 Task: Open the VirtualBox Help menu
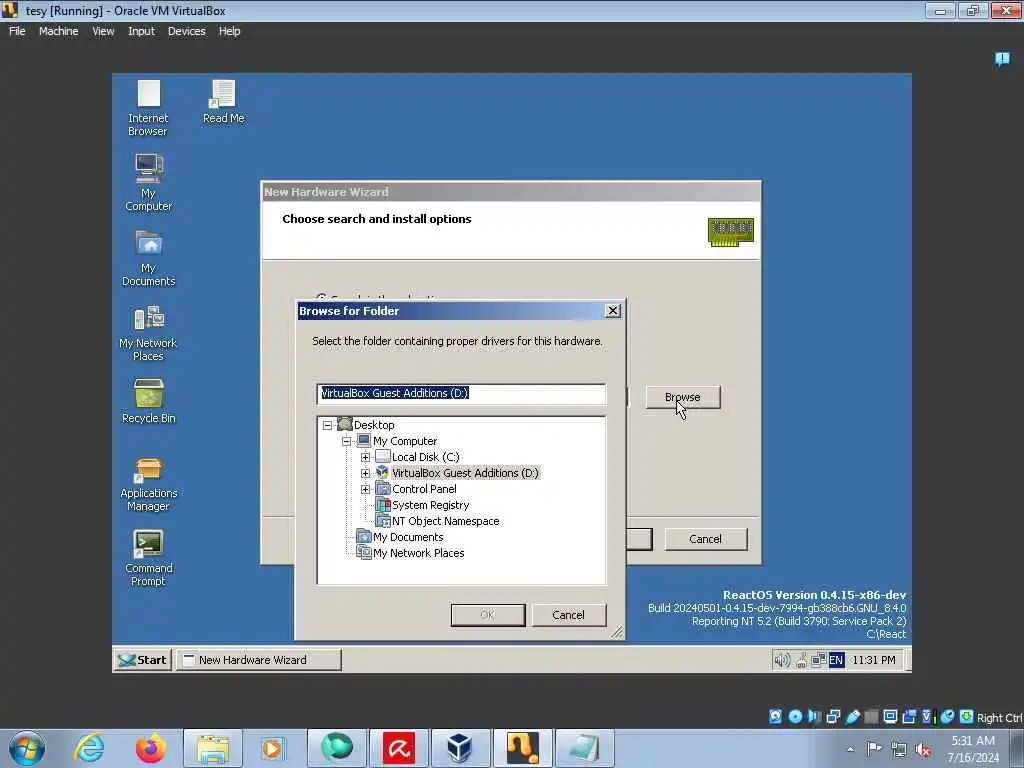point(229,31)
